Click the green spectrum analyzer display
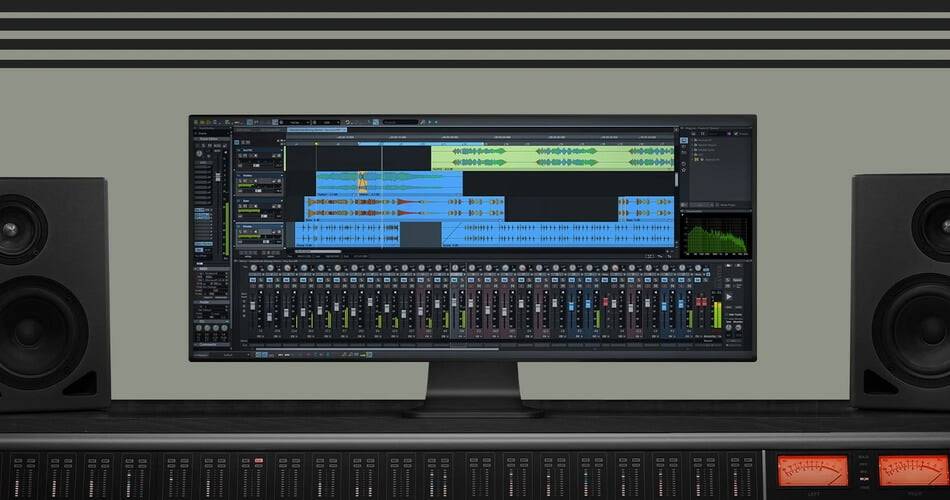 (x=716, y=236)
